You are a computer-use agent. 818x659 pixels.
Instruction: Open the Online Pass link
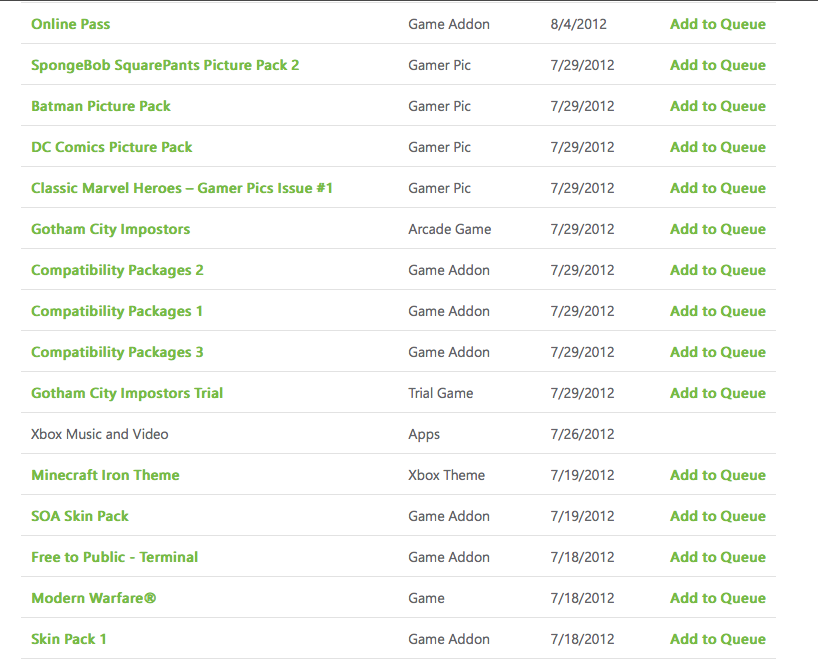pyautogui.click(x=71, y=24)
